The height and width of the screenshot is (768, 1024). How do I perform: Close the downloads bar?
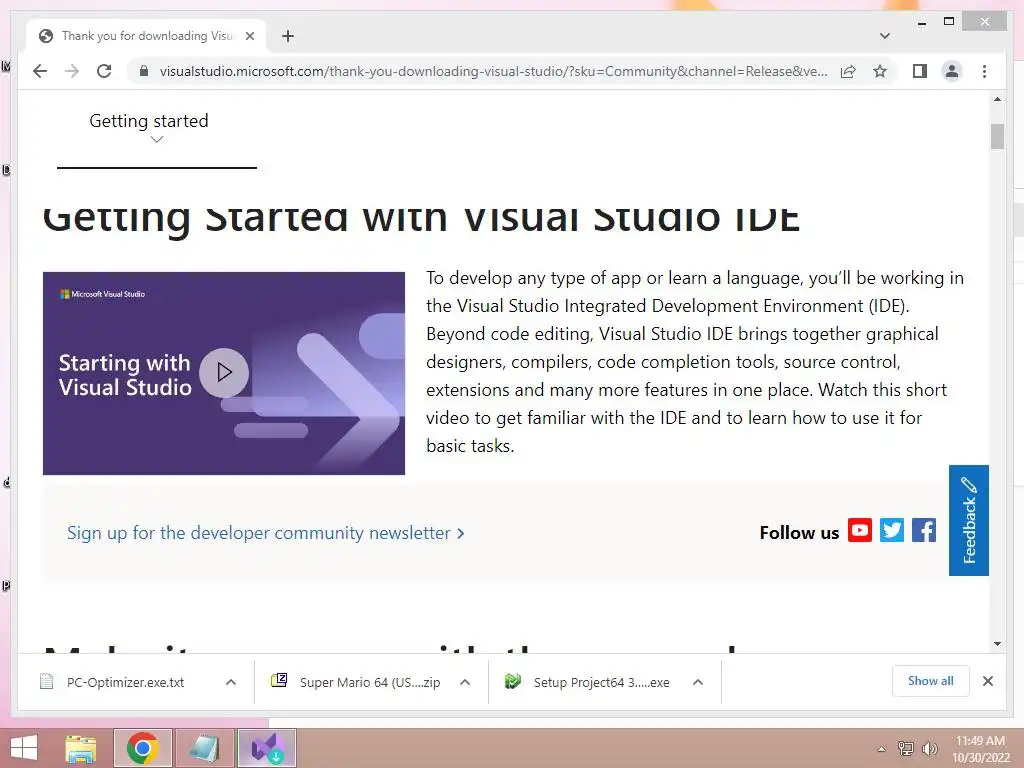(x=987, y=681)
